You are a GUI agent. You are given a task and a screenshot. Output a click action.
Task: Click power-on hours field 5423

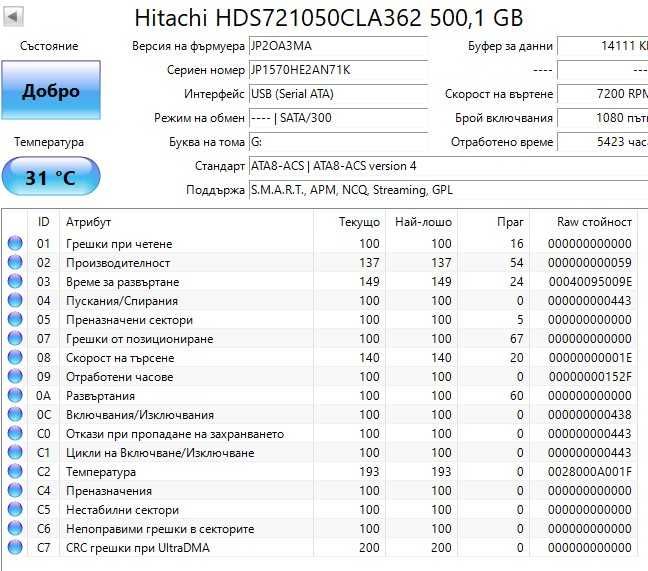[x=603, y=142]
